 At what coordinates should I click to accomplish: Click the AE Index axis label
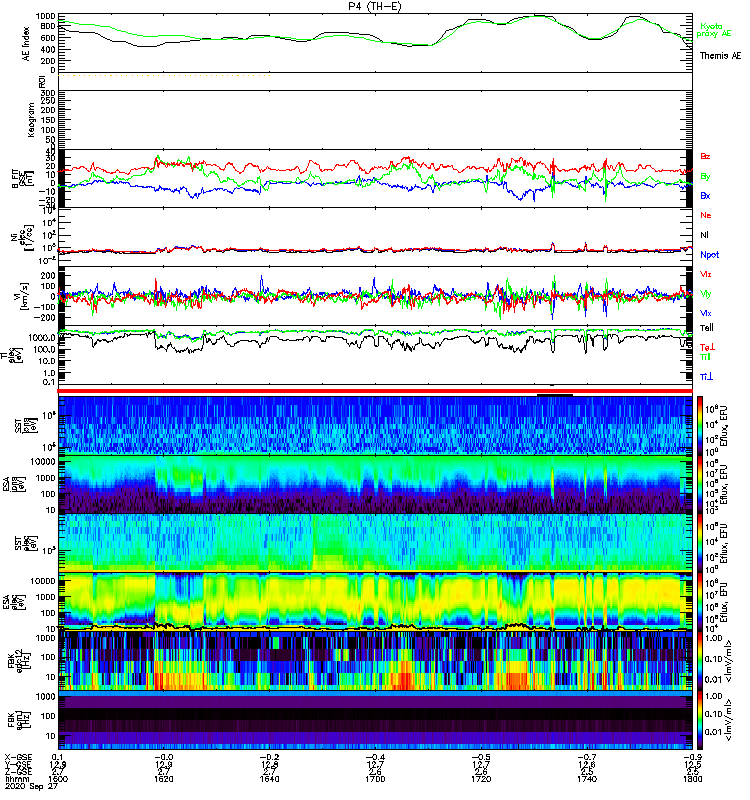click(26, 44)
